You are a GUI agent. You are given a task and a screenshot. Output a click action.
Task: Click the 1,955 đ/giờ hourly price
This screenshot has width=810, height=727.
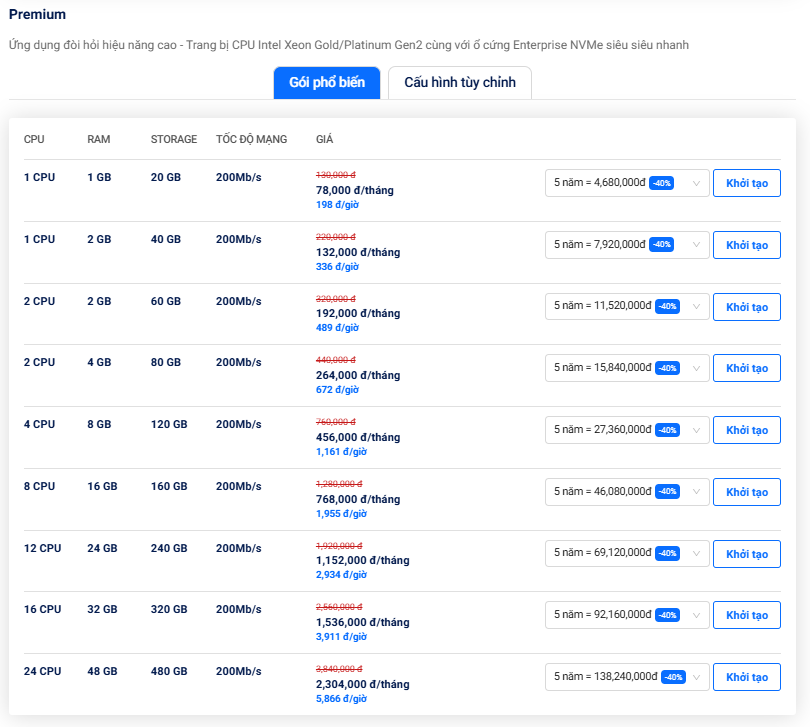(x=341, y=514)
